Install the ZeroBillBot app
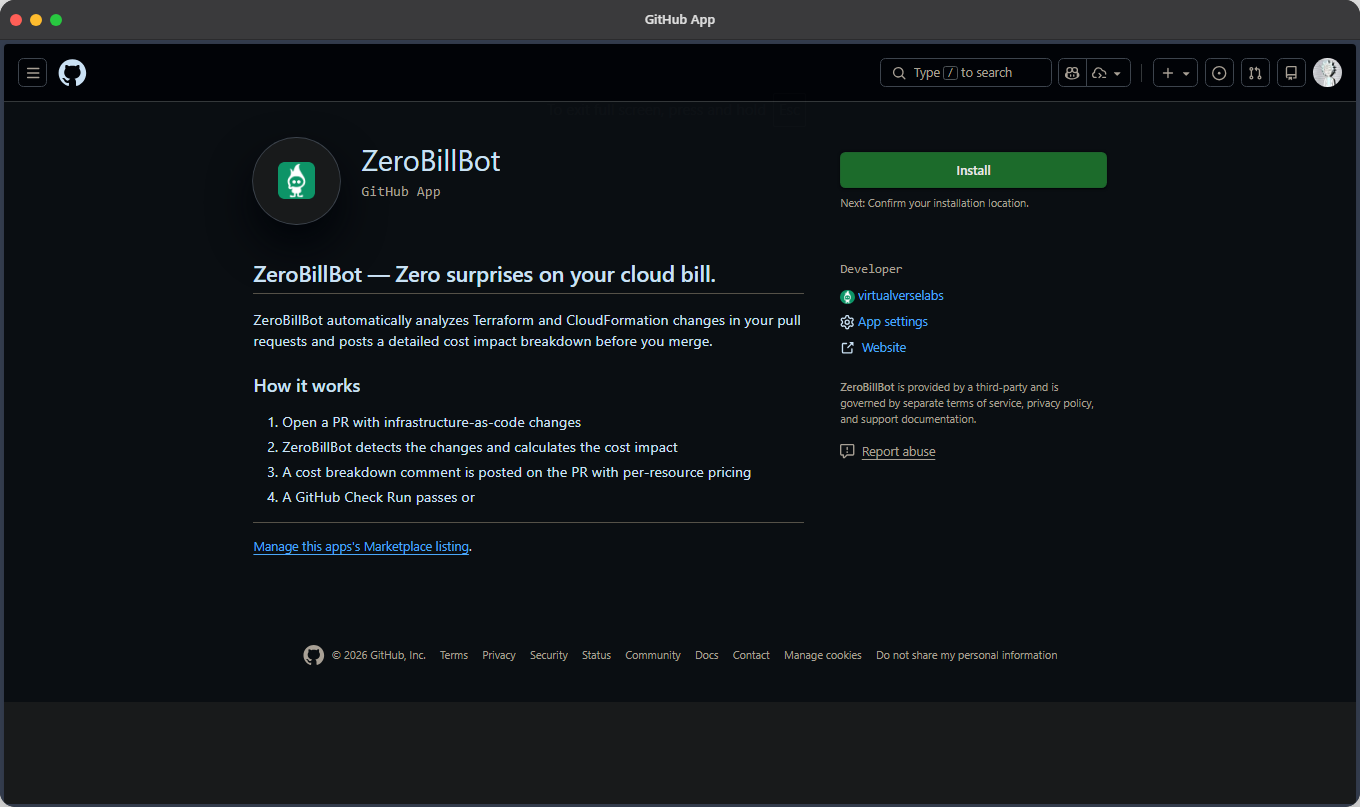 972,170
